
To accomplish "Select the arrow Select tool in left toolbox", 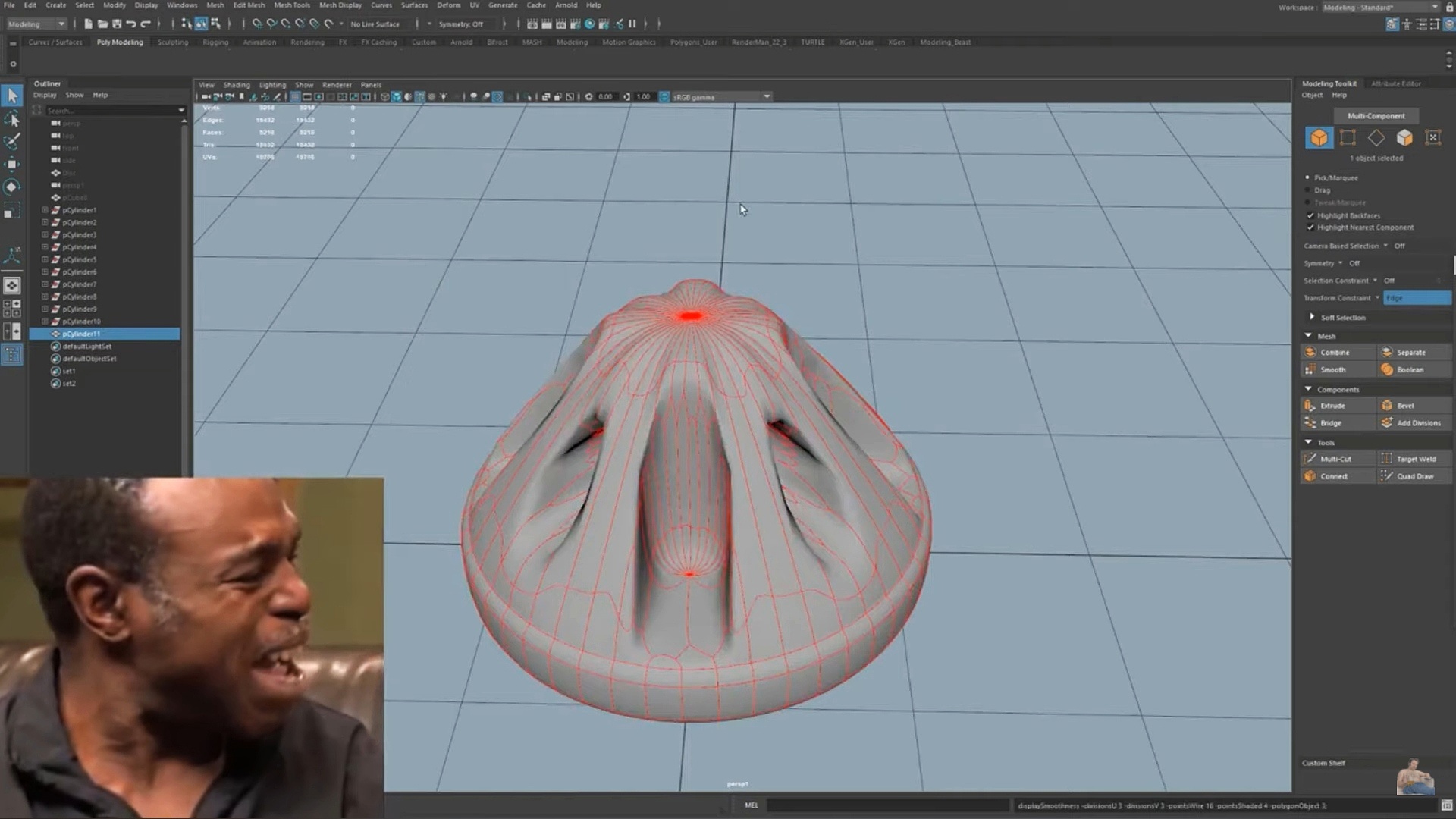I will pyautogui.click(x=12, y=96).
